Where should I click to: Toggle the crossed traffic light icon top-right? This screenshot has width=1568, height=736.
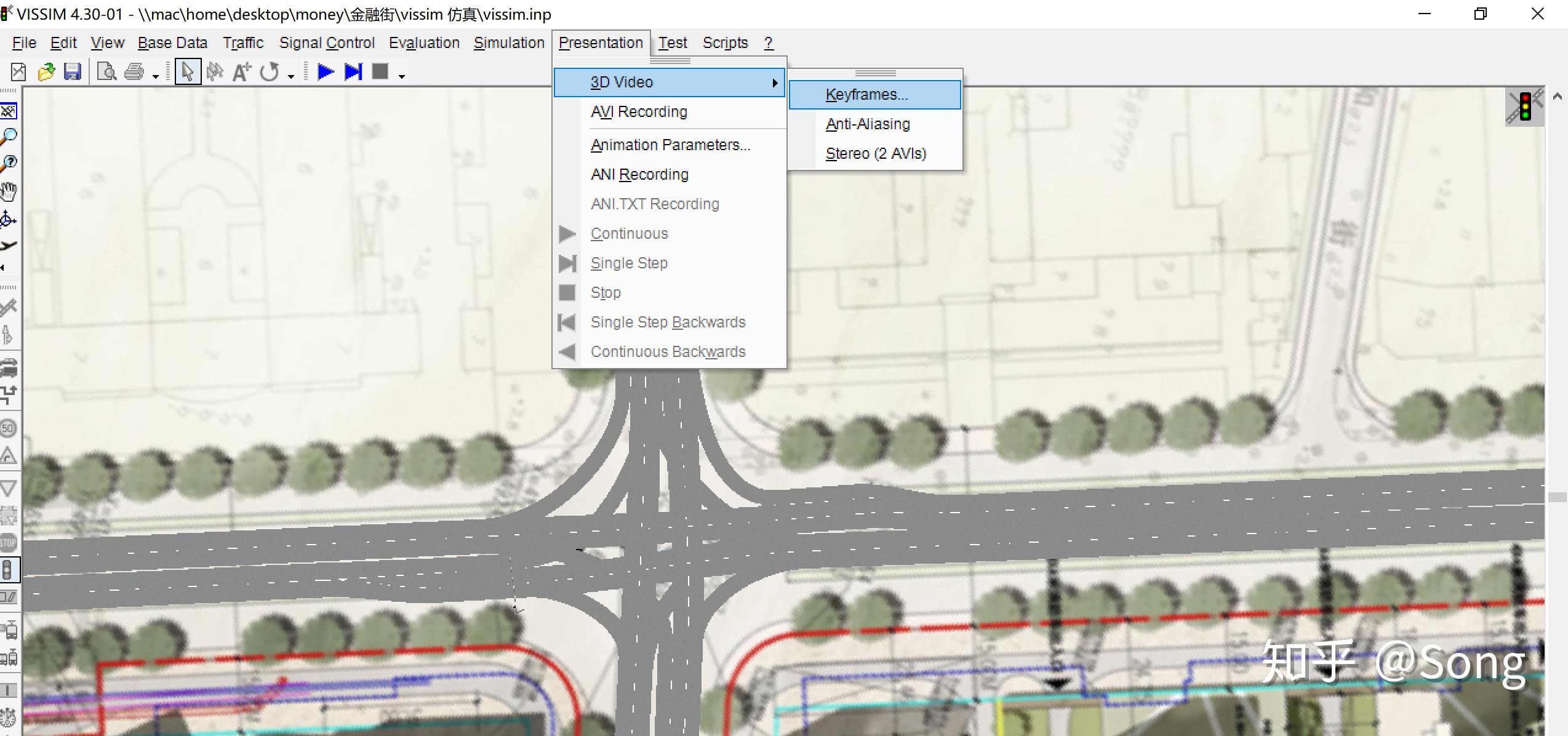pos(1524,107)
